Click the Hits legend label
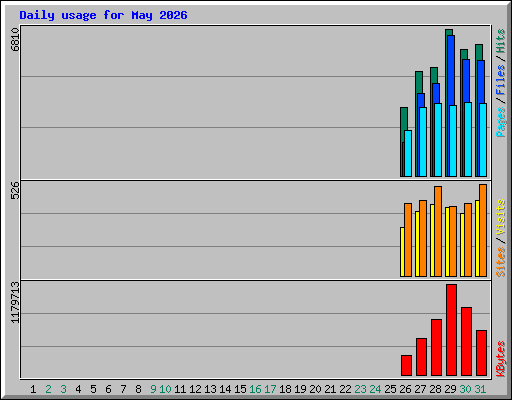512x400 pixels. click(x=501, y=41)
